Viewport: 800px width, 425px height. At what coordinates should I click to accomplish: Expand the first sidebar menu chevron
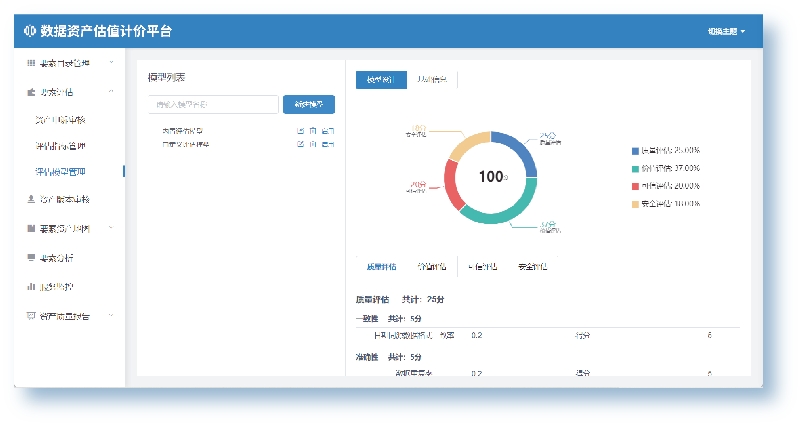coord(111,63)
